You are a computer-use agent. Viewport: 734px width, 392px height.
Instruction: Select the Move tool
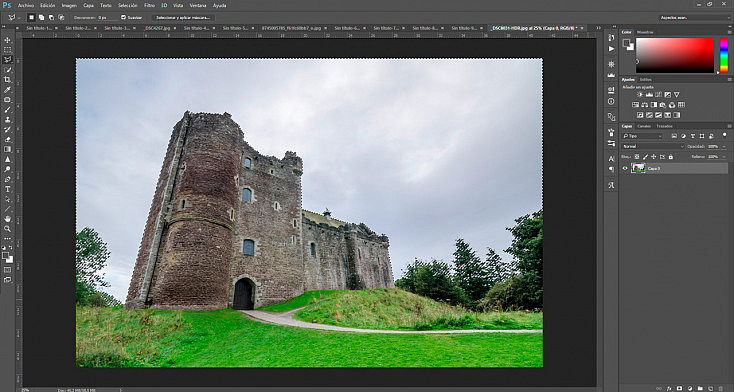coord(7,40)
